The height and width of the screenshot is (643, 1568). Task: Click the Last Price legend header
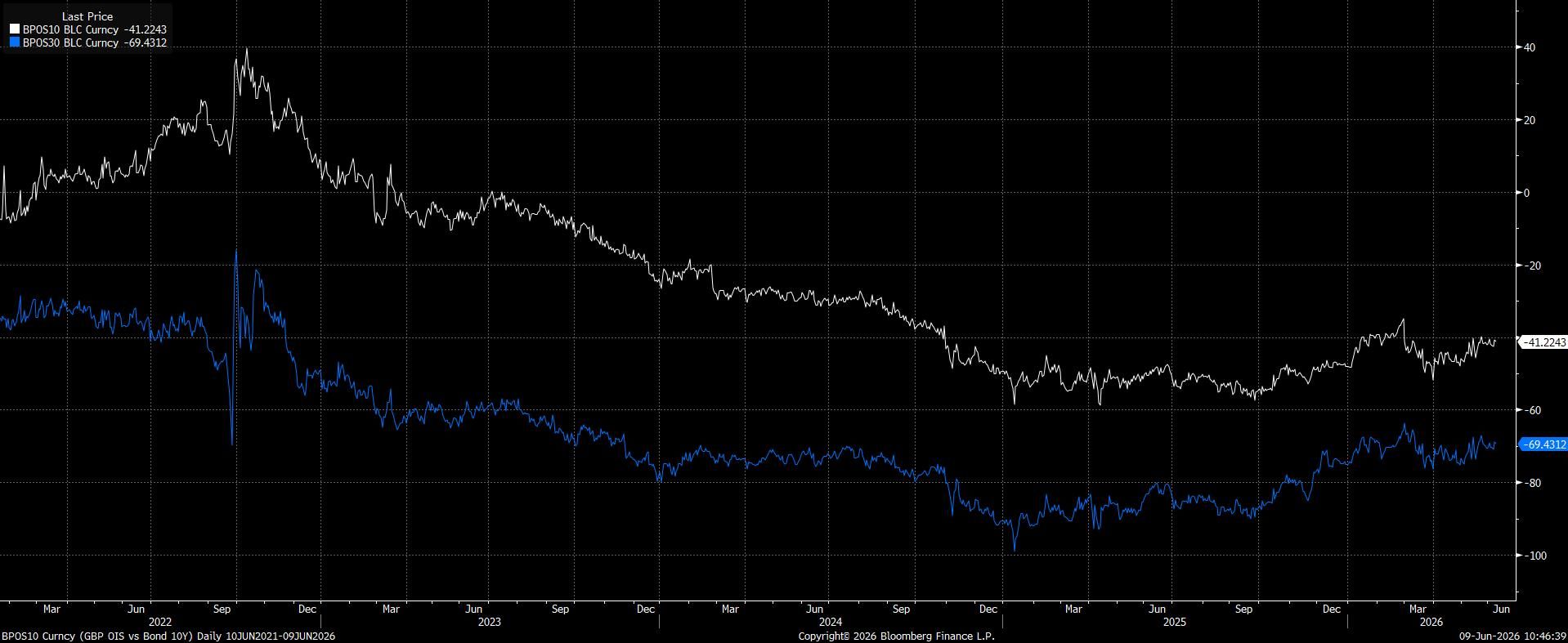pyautogui.click(x=87, y=16)
